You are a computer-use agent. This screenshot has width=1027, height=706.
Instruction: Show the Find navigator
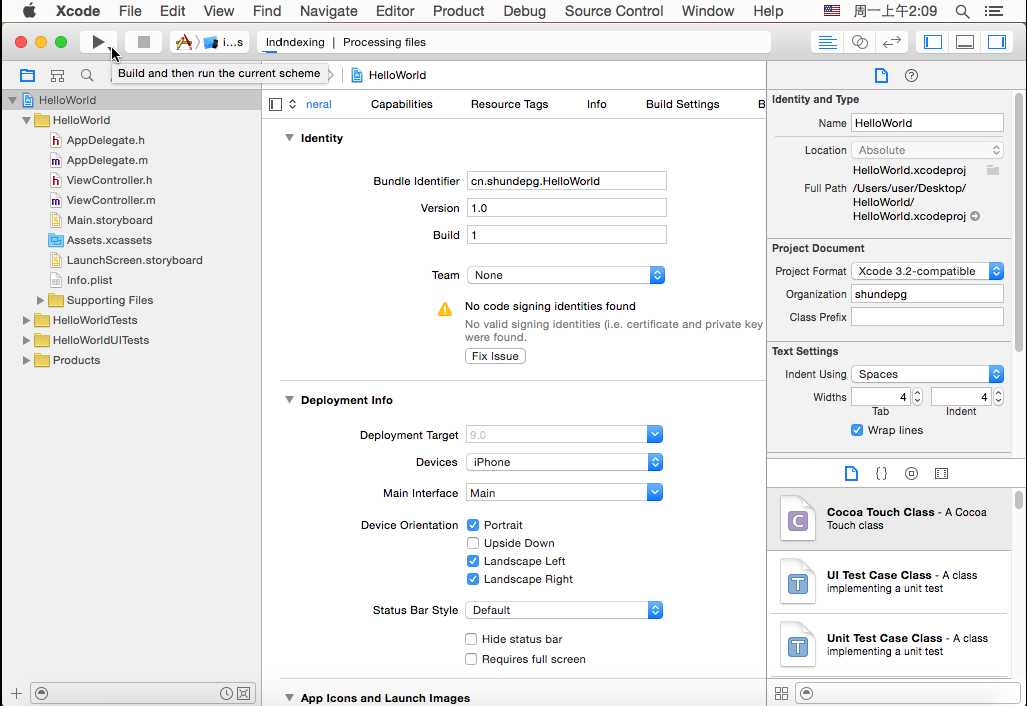(x=86, y=75)
